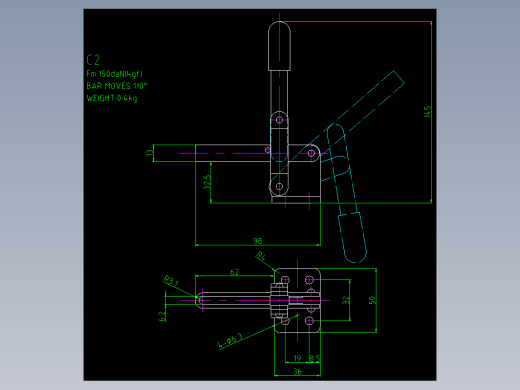This screenshot has height=390, width=520.
Task: Pick the R3.1 radius callout
Action: coord(171,281)
